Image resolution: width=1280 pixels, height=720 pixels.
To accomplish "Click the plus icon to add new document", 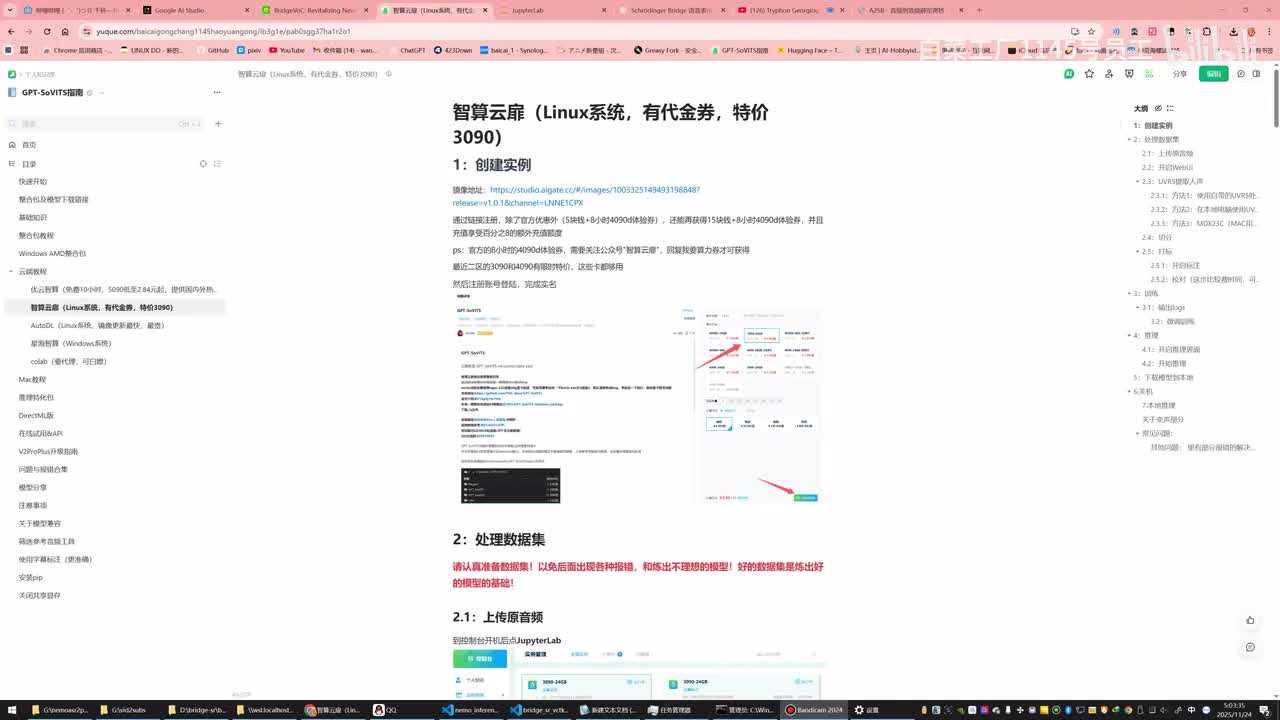I will pyautogui.click(x=218, y=124).
